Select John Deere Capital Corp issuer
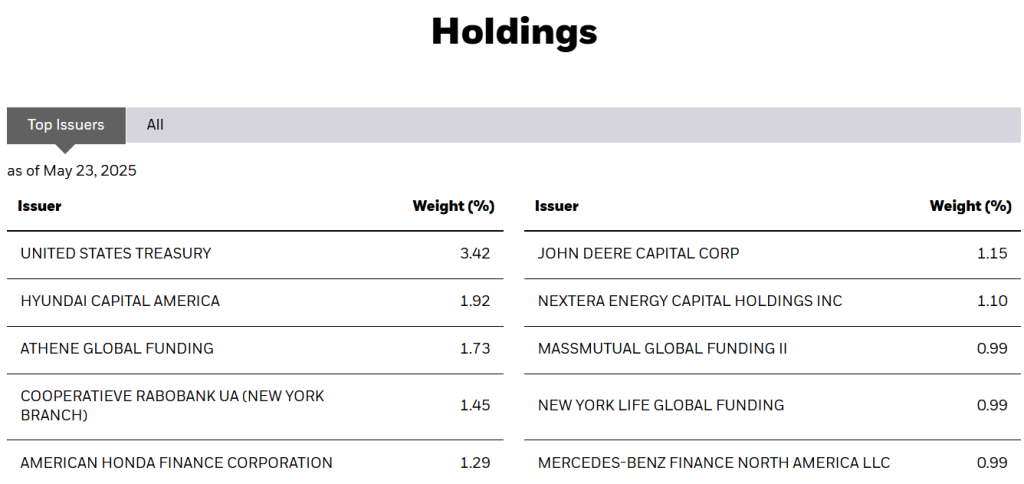Screen dimensions: 1024x484 click(639, 254)
